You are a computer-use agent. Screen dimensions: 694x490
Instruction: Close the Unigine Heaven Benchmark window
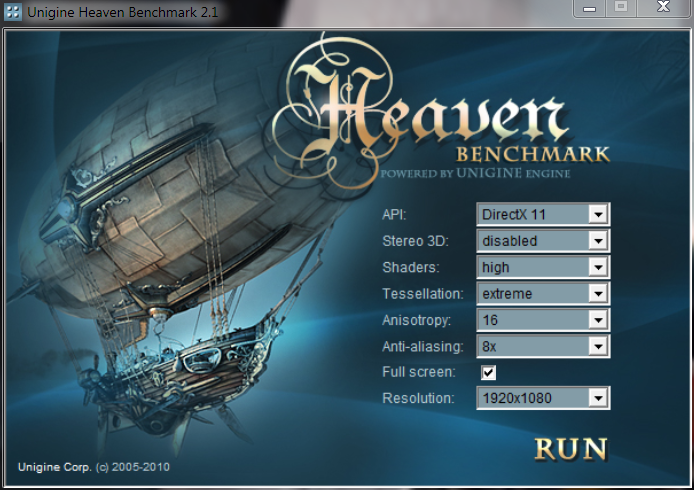(x=663, y=8)
